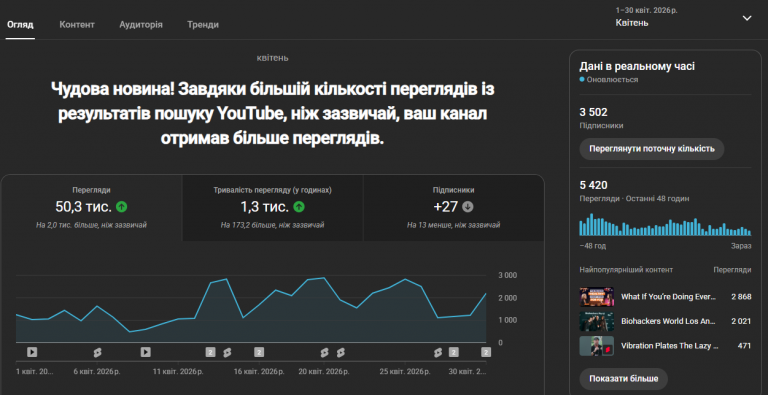Click the +27 subscribers value

pos(446,207)
